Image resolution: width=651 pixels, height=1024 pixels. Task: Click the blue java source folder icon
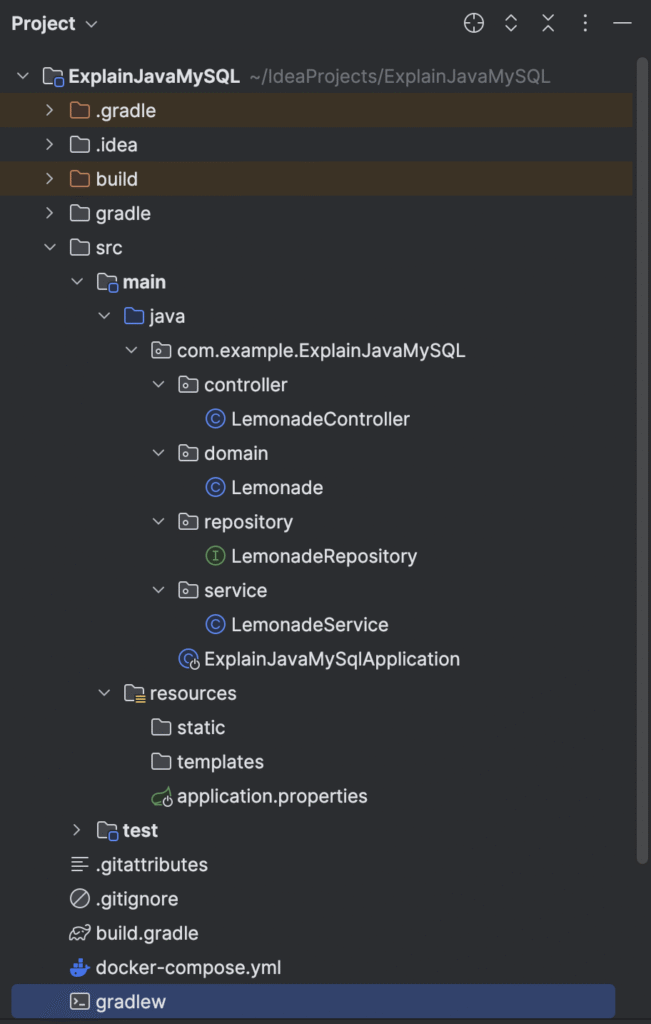134,316
